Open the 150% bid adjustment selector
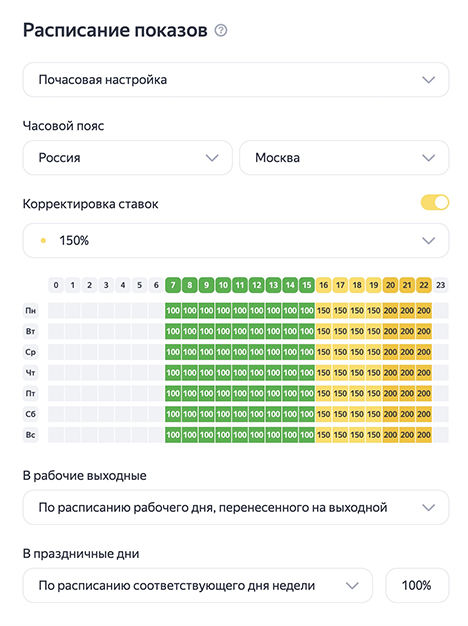 coord(236,241)
